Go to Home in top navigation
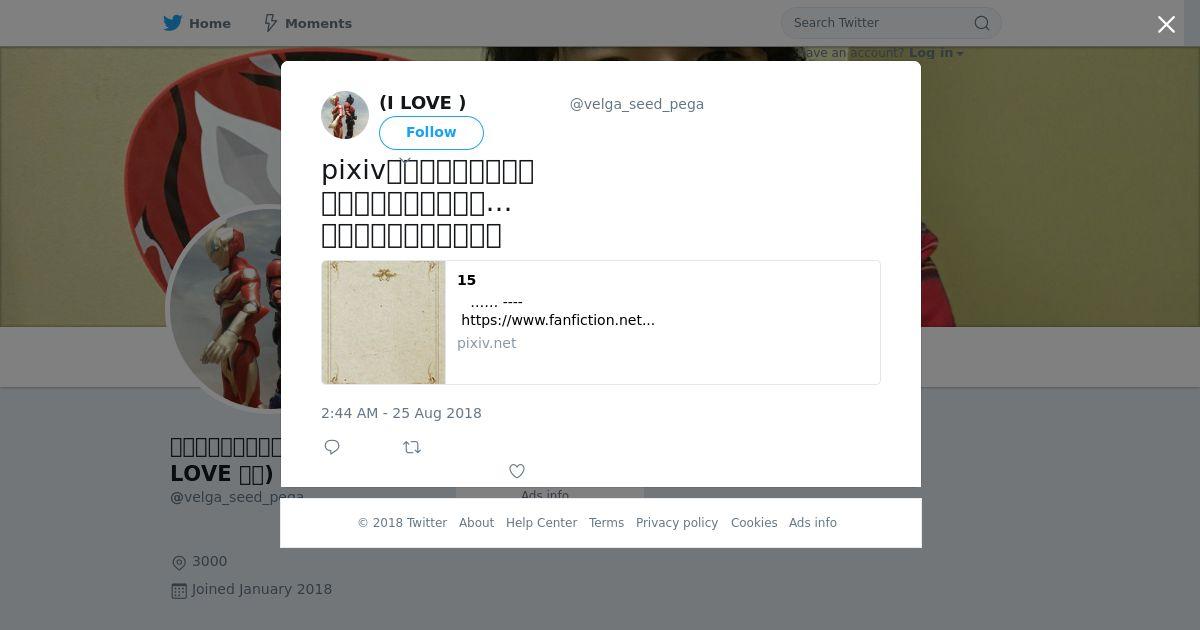 (197, 23)
